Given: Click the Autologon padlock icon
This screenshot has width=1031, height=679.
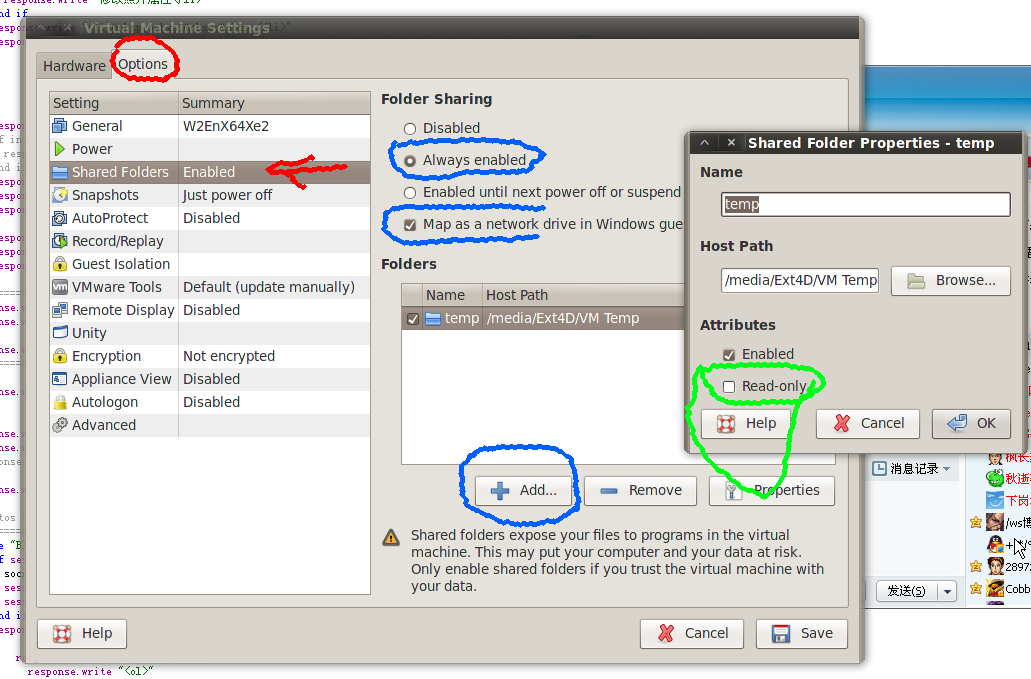Looking at the screenshot, I should (x=60, y=402).
